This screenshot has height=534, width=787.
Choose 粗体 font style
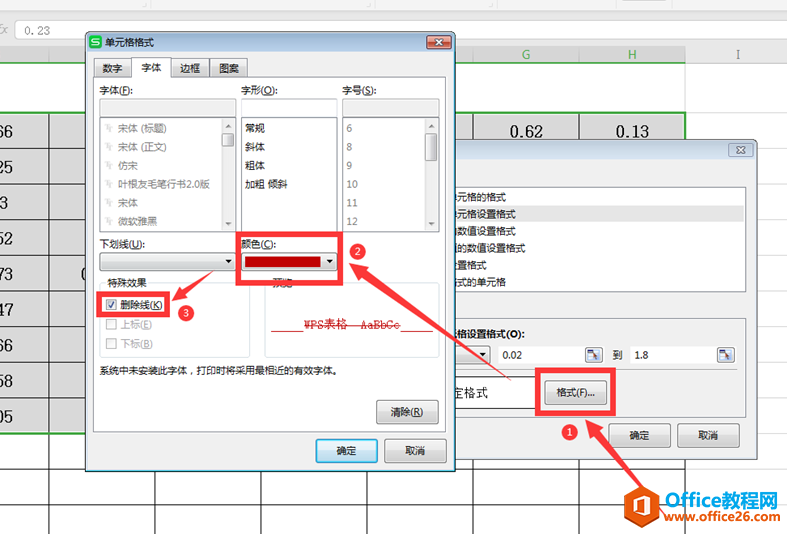coord(255,165)
